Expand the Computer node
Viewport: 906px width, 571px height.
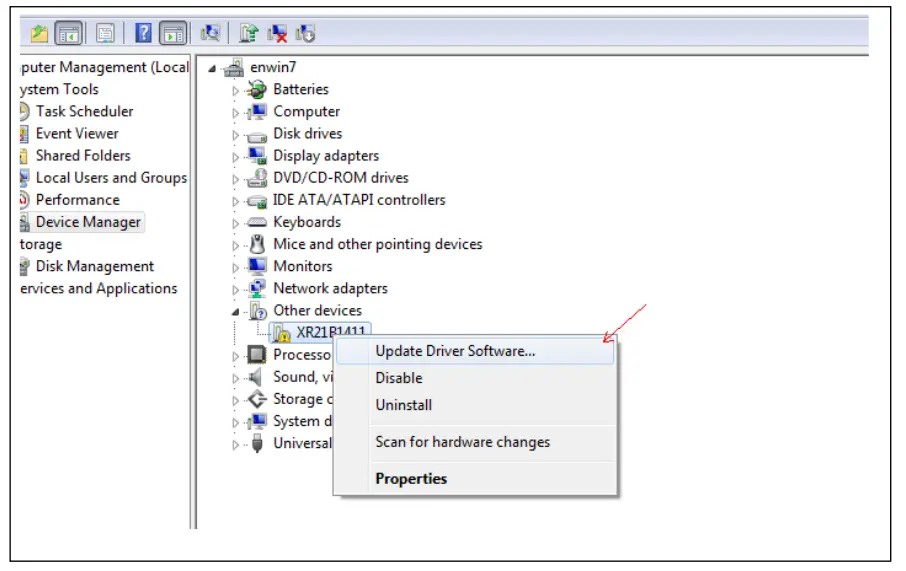235,113
